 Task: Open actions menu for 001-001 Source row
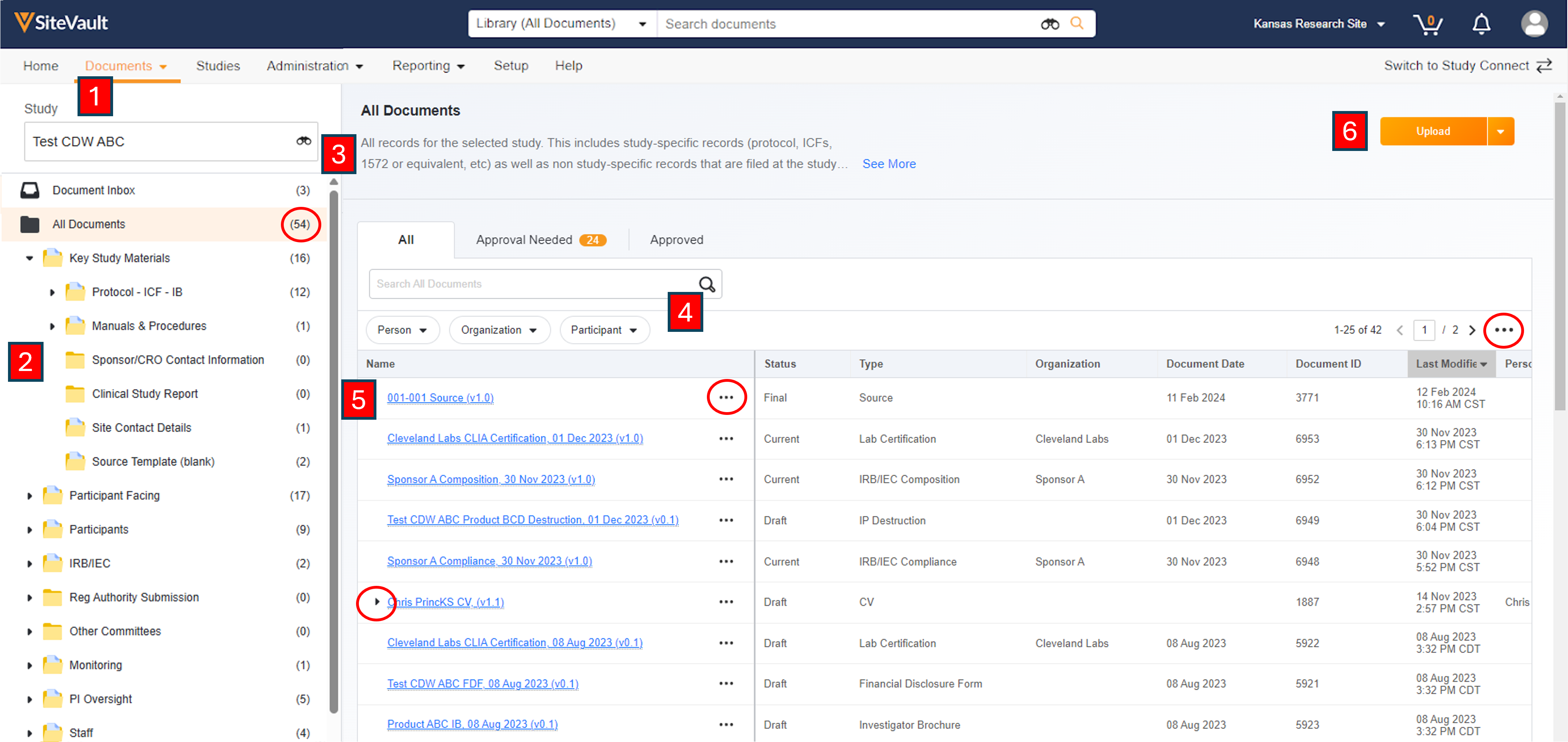click(726, 397)
